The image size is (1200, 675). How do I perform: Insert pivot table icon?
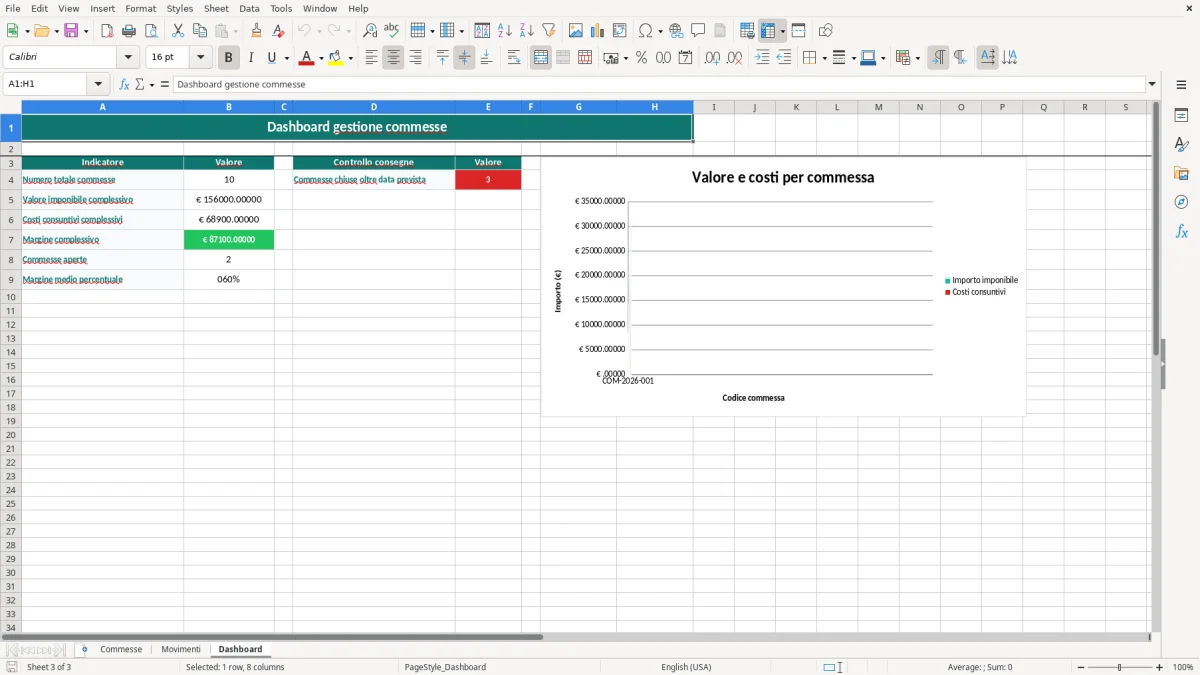pos(620,31)
